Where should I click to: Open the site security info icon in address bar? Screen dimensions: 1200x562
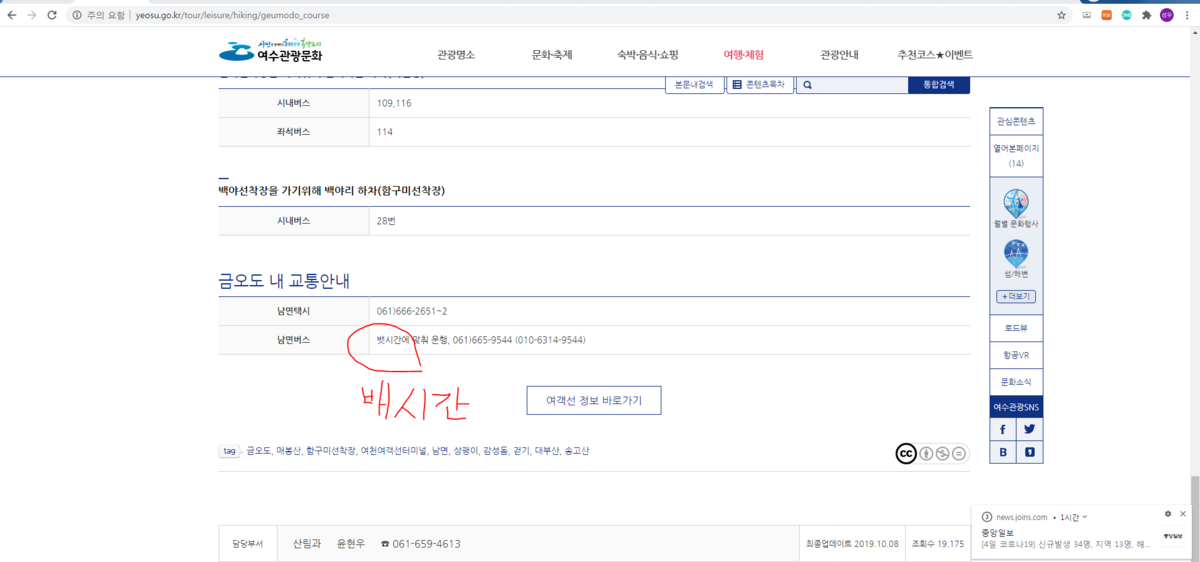(x=78, y=15)
